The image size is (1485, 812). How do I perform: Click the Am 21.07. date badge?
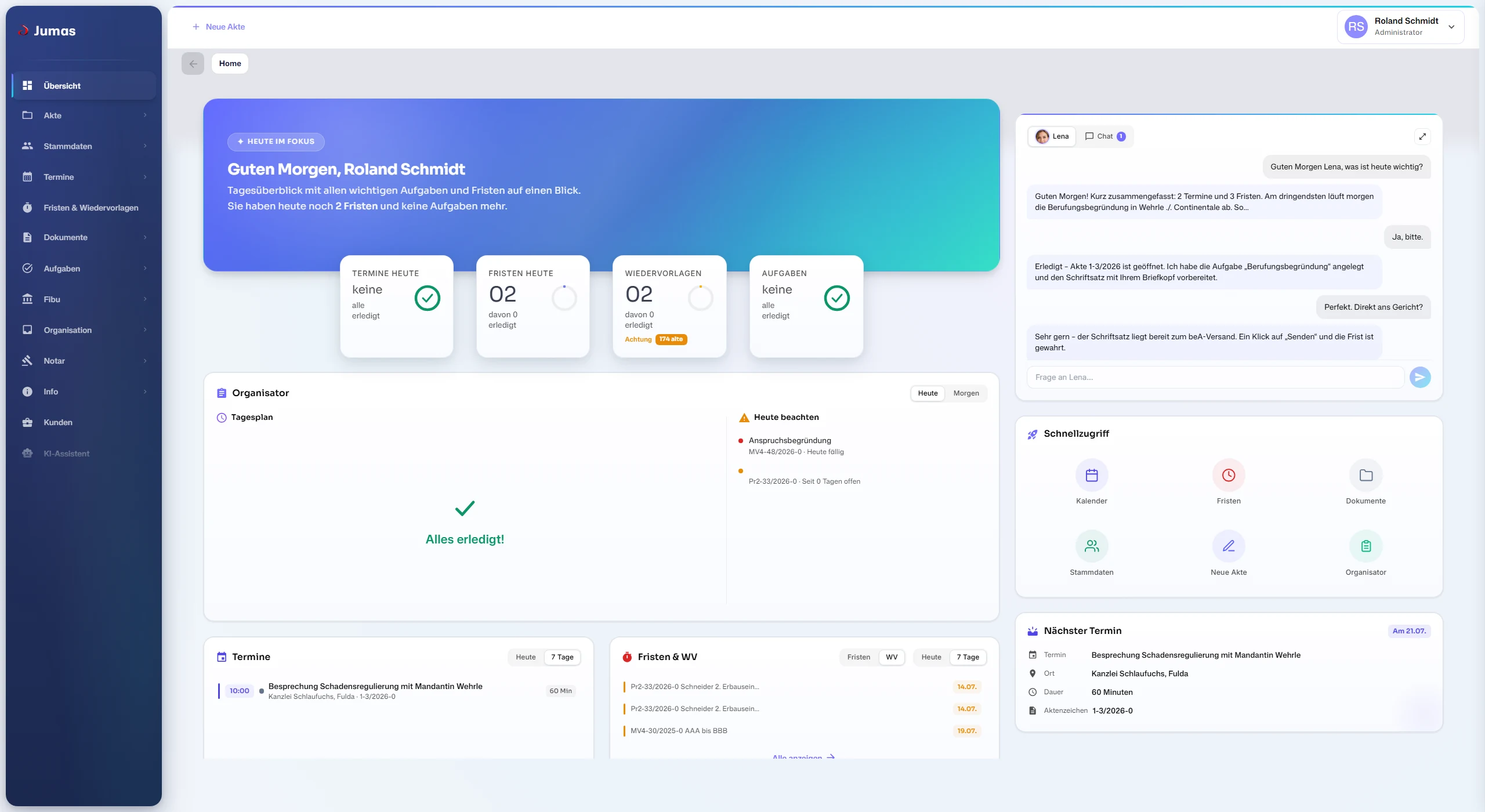pyautogui.click(x=1408, y=631)
